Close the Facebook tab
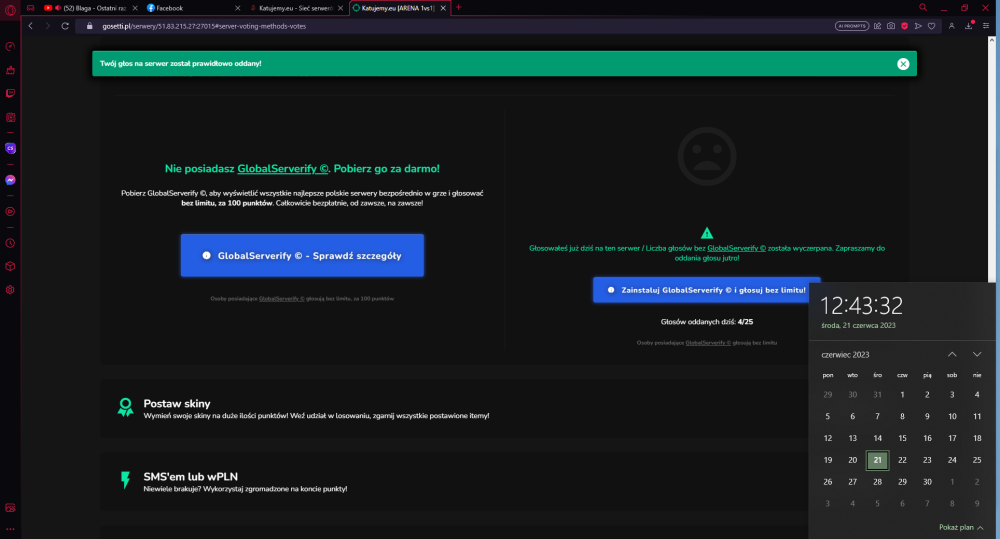 (238, 8)
